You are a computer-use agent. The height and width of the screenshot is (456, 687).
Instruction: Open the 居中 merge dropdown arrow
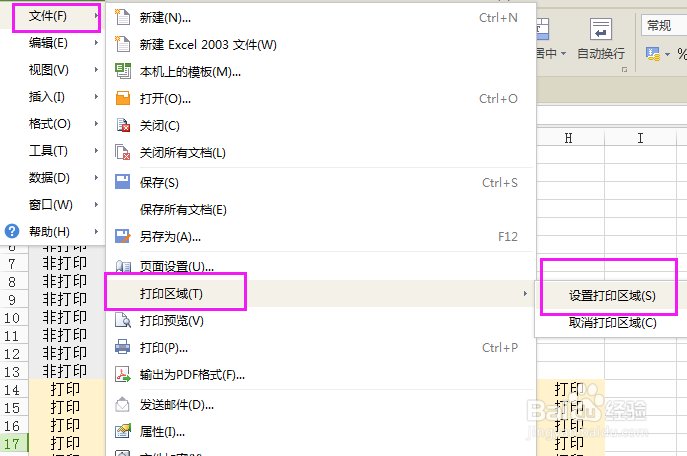click(563, 53)
